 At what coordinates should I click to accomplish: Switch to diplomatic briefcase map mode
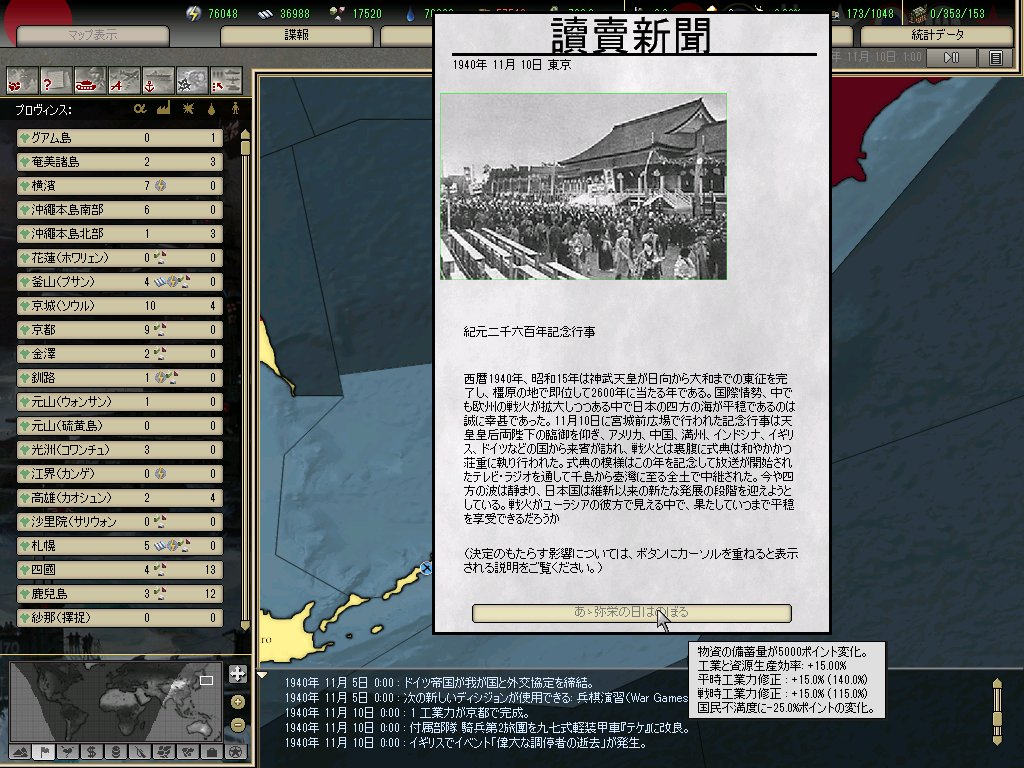click(x=212, y=752)
